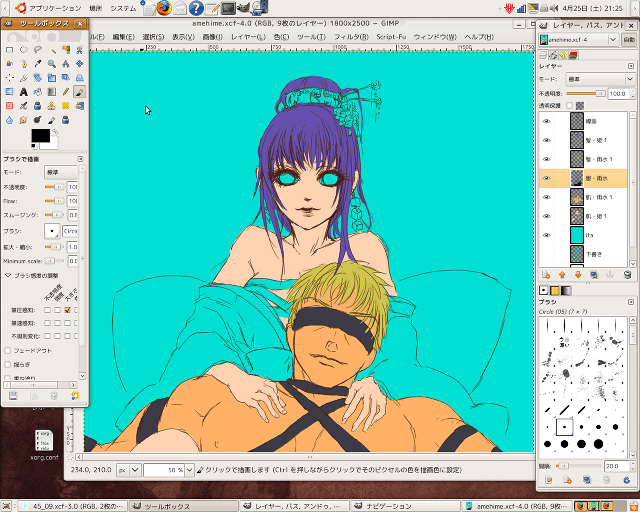Select the Pencil tool
The image size is (640, 512).
(x=66, y=92)
